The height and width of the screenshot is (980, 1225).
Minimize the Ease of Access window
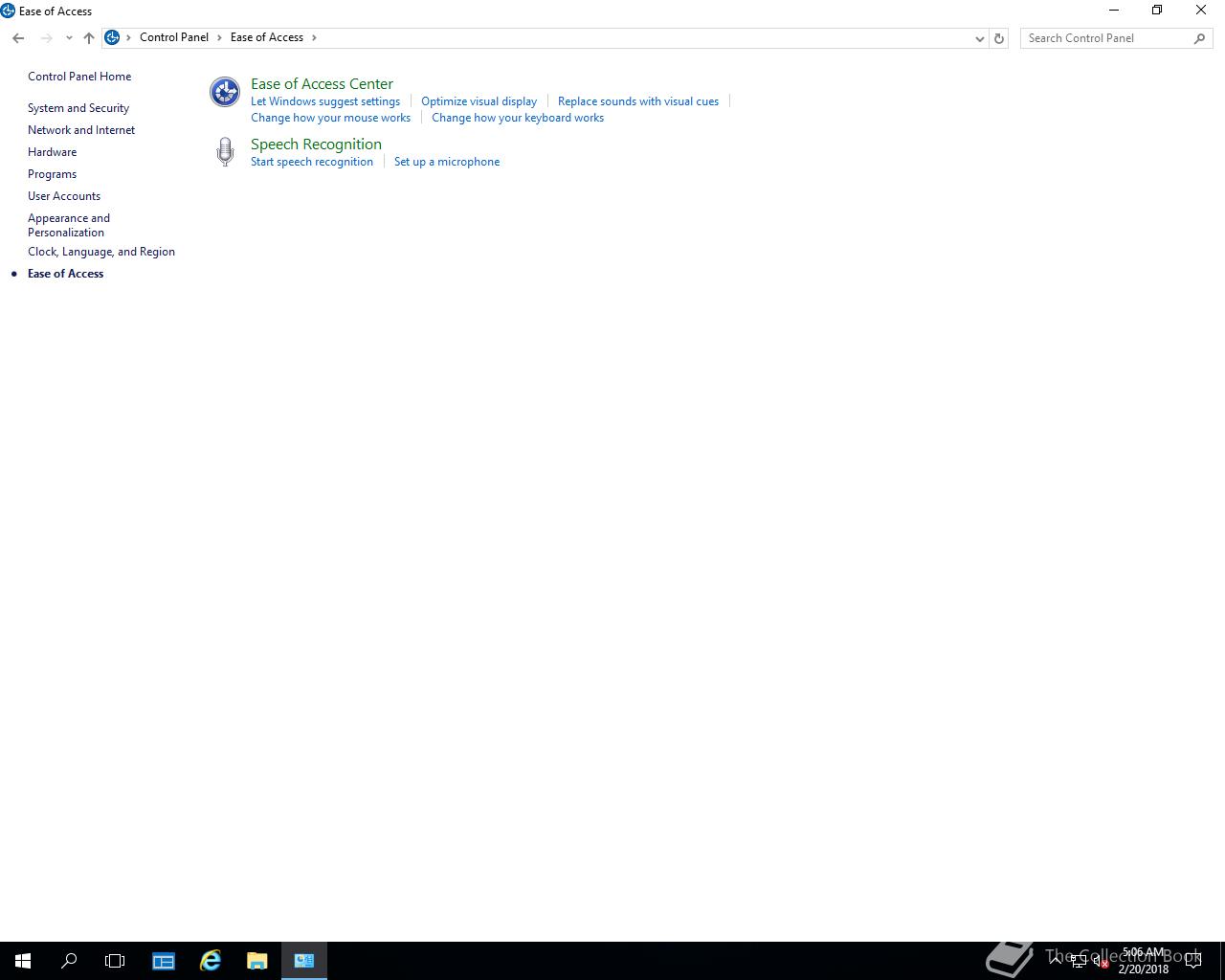point(1113,11)
